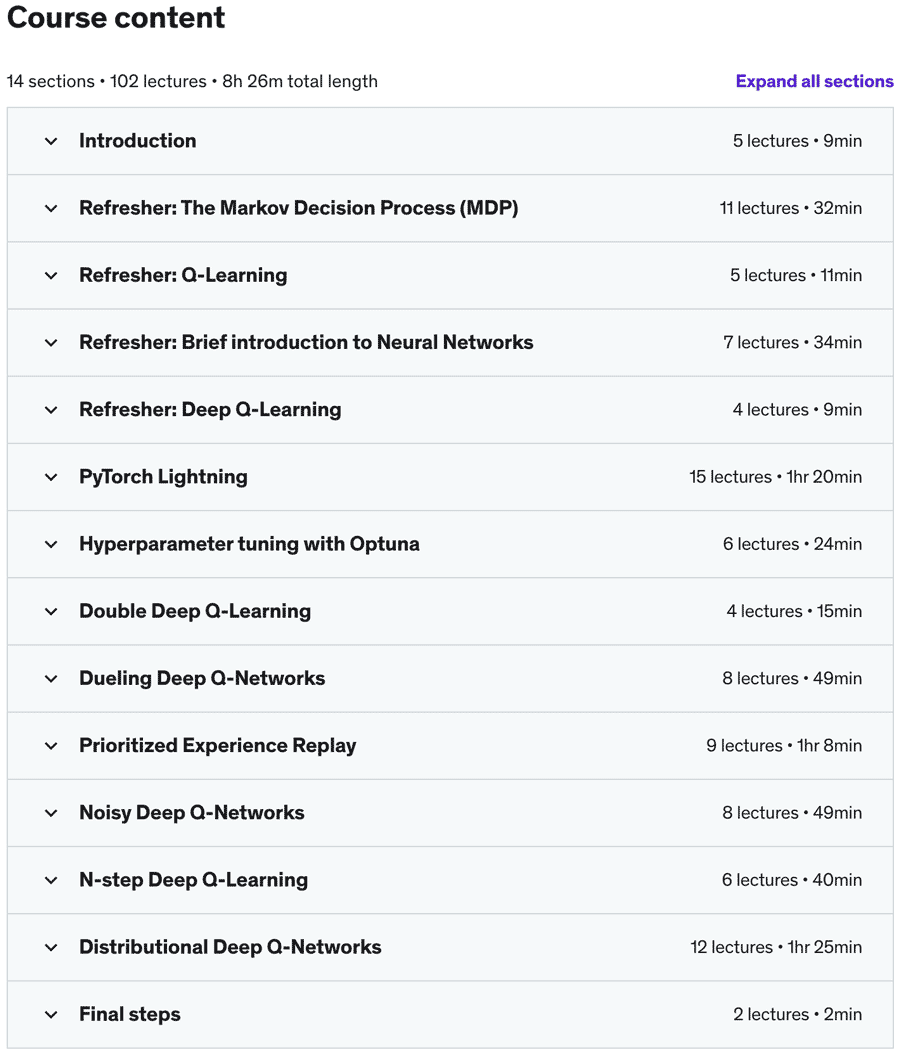The width and height of the screenshot is (900, 1056).
Task: Select the Prioritized Experience Replay title
Action: (218, 746)
